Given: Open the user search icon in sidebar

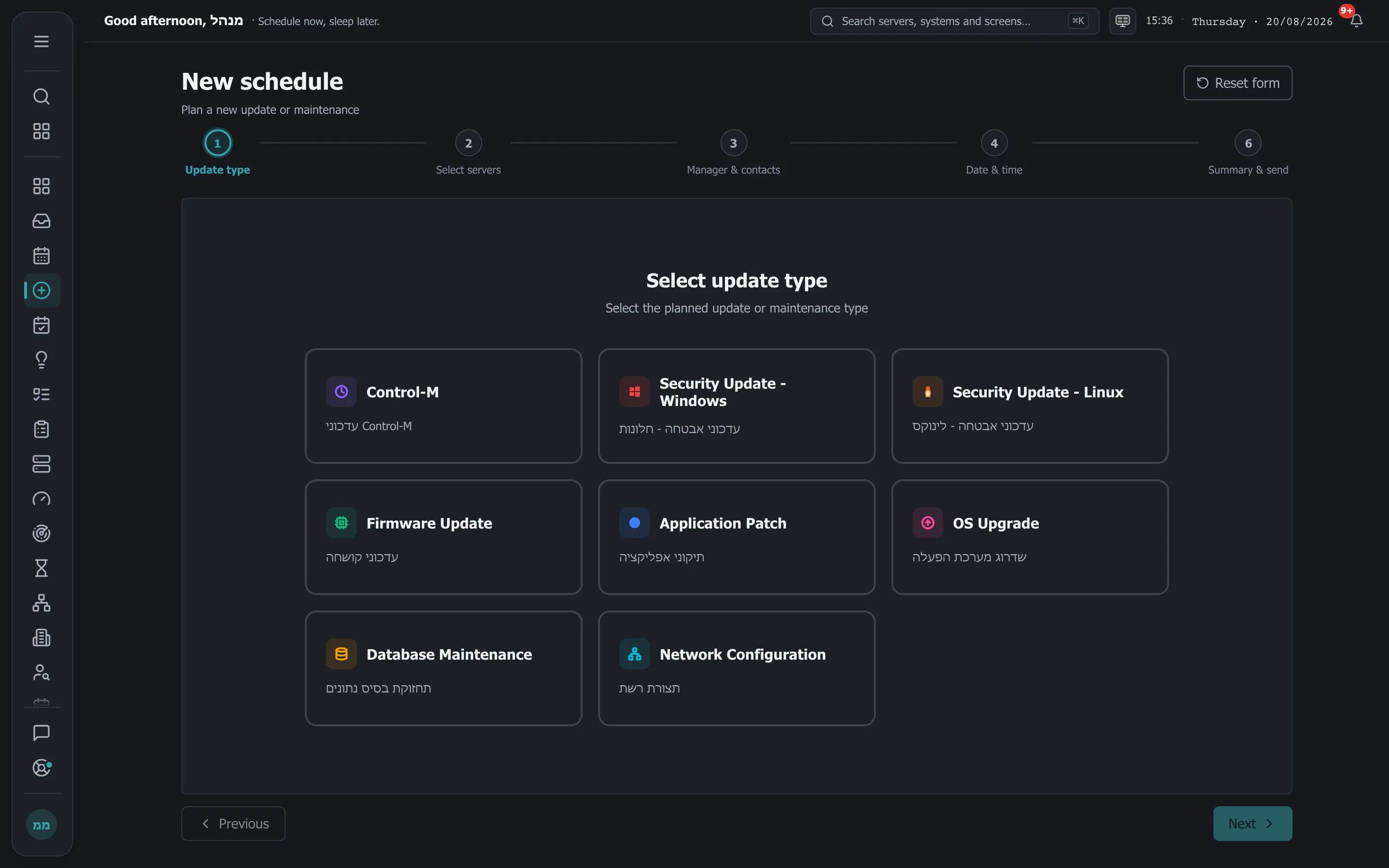Looking at the screenshot, I should (41, 672).
